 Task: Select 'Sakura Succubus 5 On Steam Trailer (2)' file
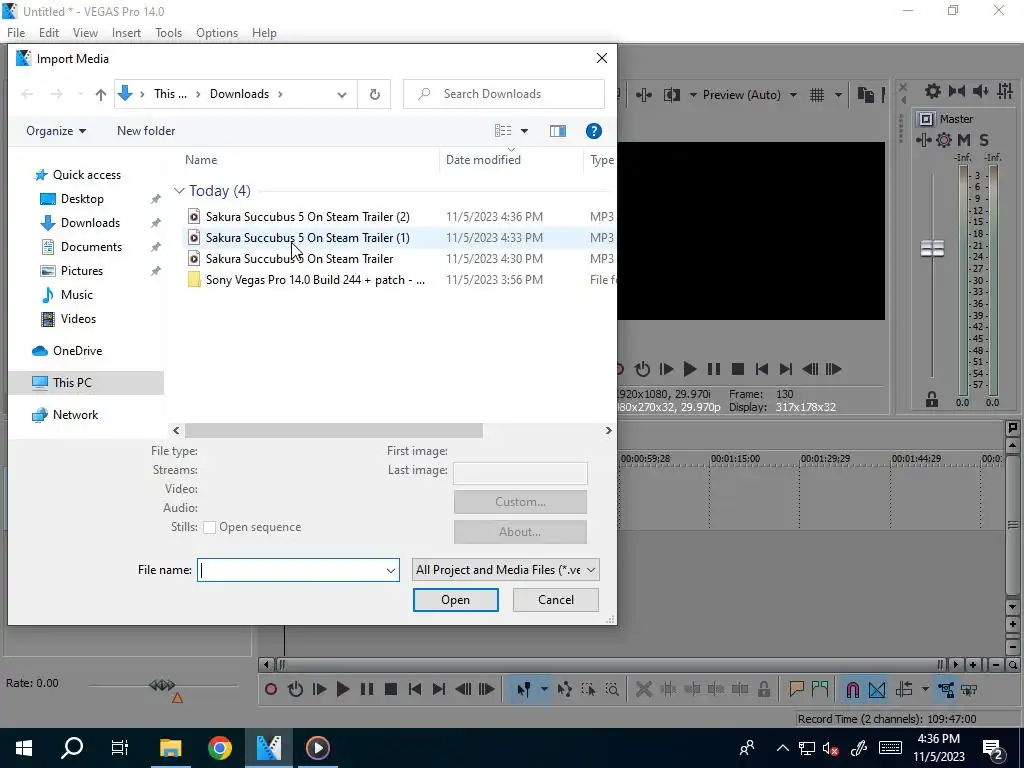308,217
